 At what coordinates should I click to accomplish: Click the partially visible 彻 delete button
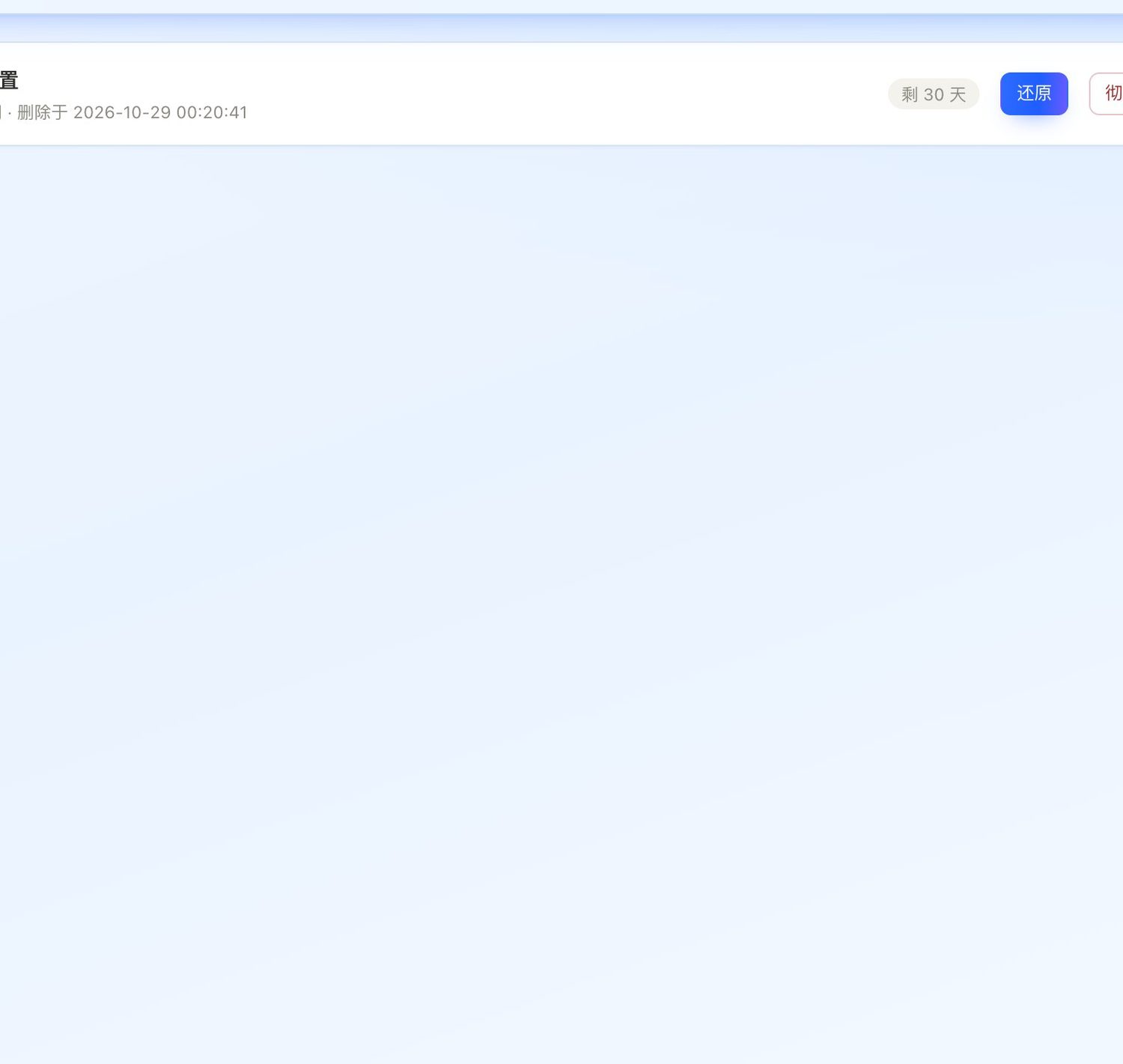tap(1107, 94)
